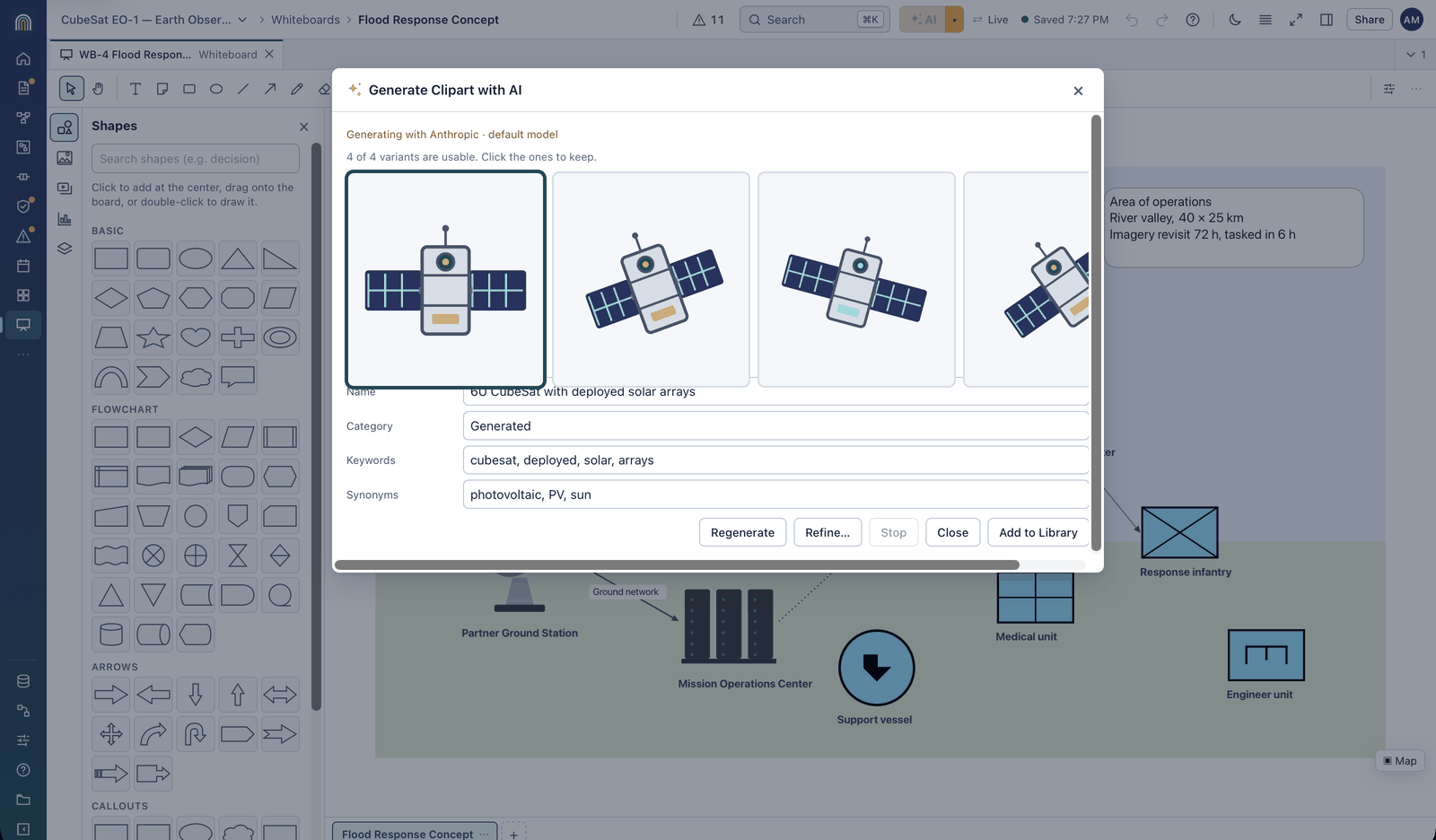Open the AI button dropdown arrow
This screenshot has width=1436, height=840.
(x=954, y=20)
